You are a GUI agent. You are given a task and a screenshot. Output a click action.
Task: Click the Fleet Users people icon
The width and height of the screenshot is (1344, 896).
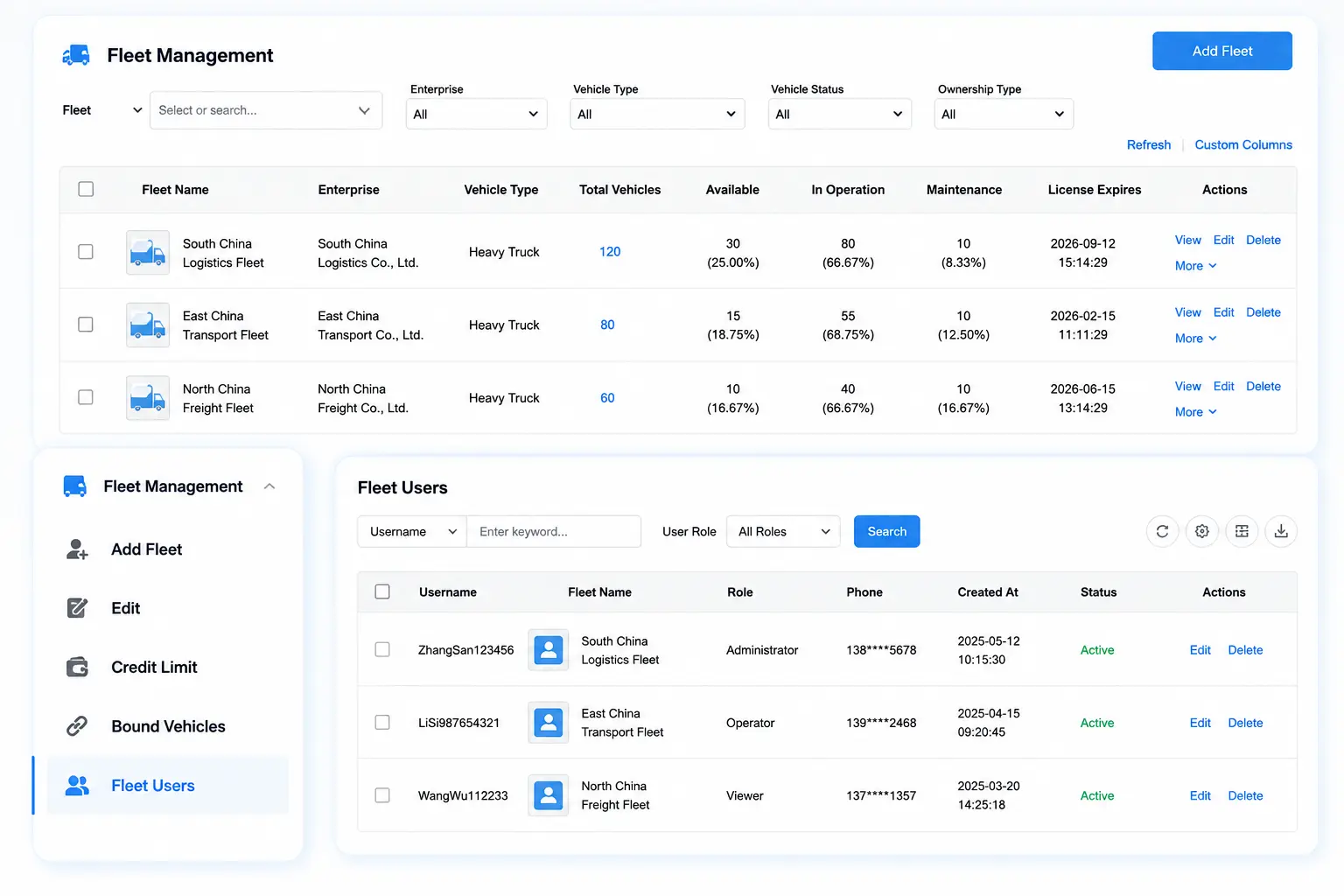click(x=77, y=786)
